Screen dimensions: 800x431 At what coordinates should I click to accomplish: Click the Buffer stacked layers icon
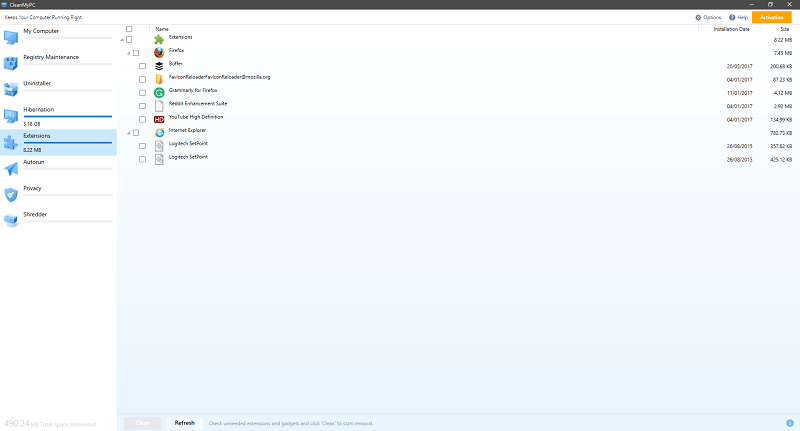point(159,66)
